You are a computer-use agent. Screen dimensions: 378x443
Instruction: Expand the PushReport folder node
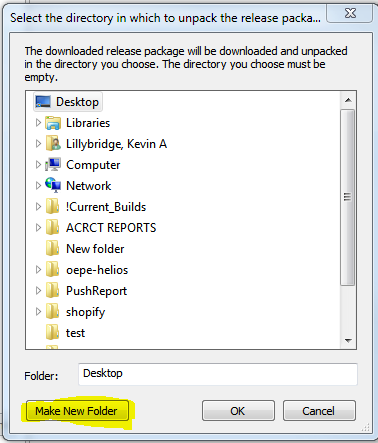point(38,291)
